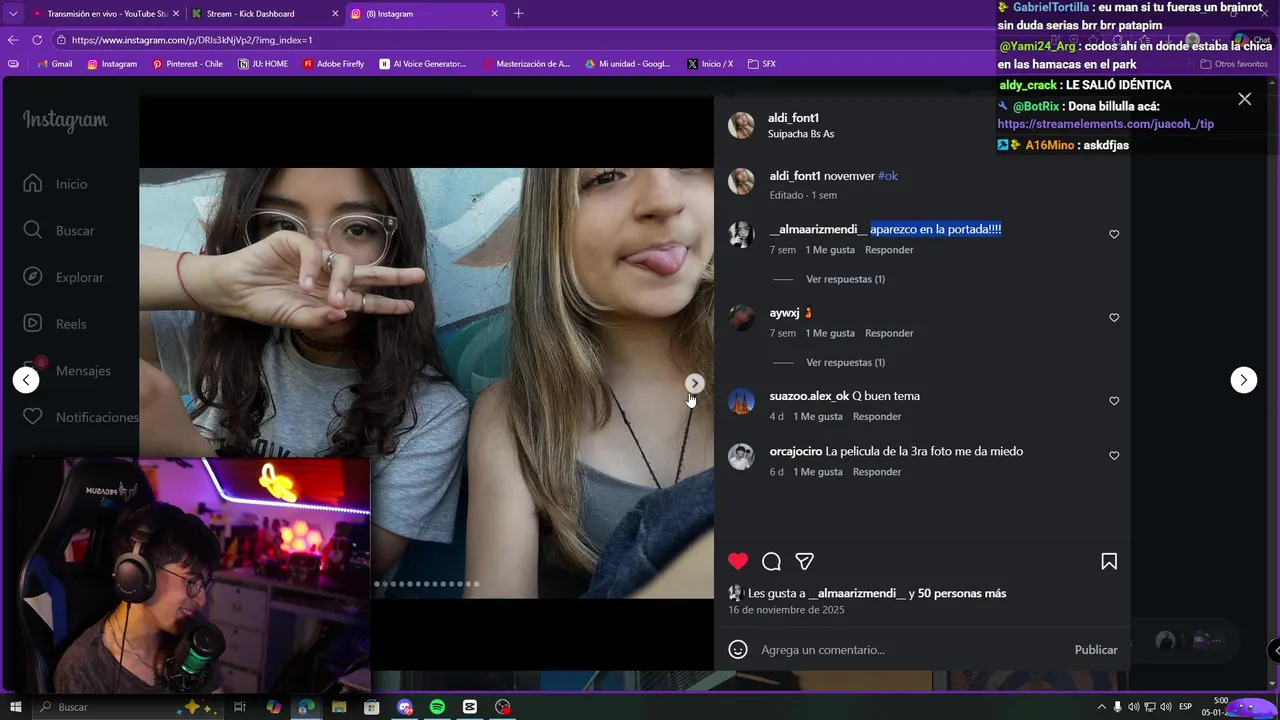This screenshot has height=720, width=1280.
Task: Open the emoji picker in comment box
Action: (x=738, y=650)
